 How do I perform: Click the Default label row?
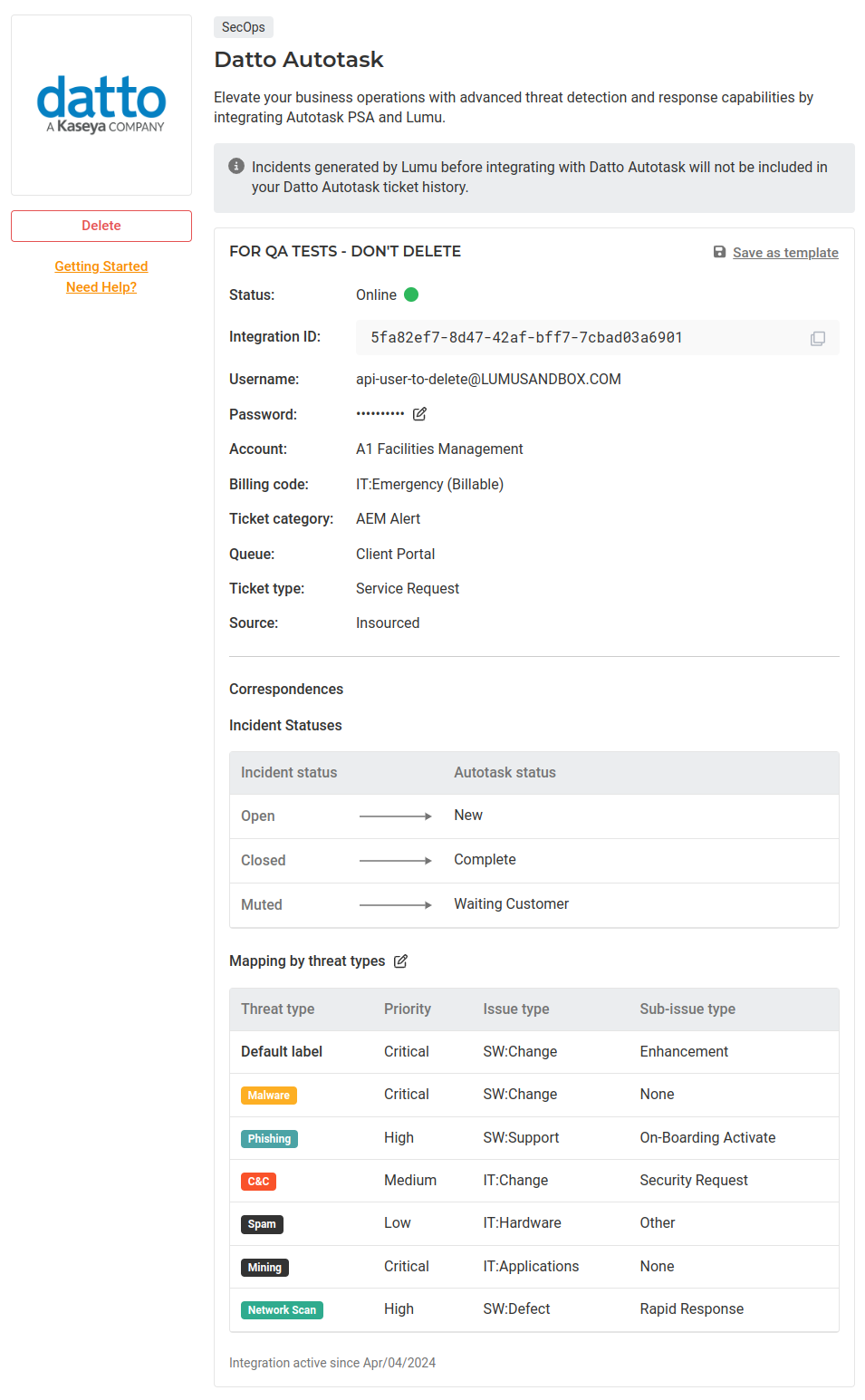tap(282, 1052)
